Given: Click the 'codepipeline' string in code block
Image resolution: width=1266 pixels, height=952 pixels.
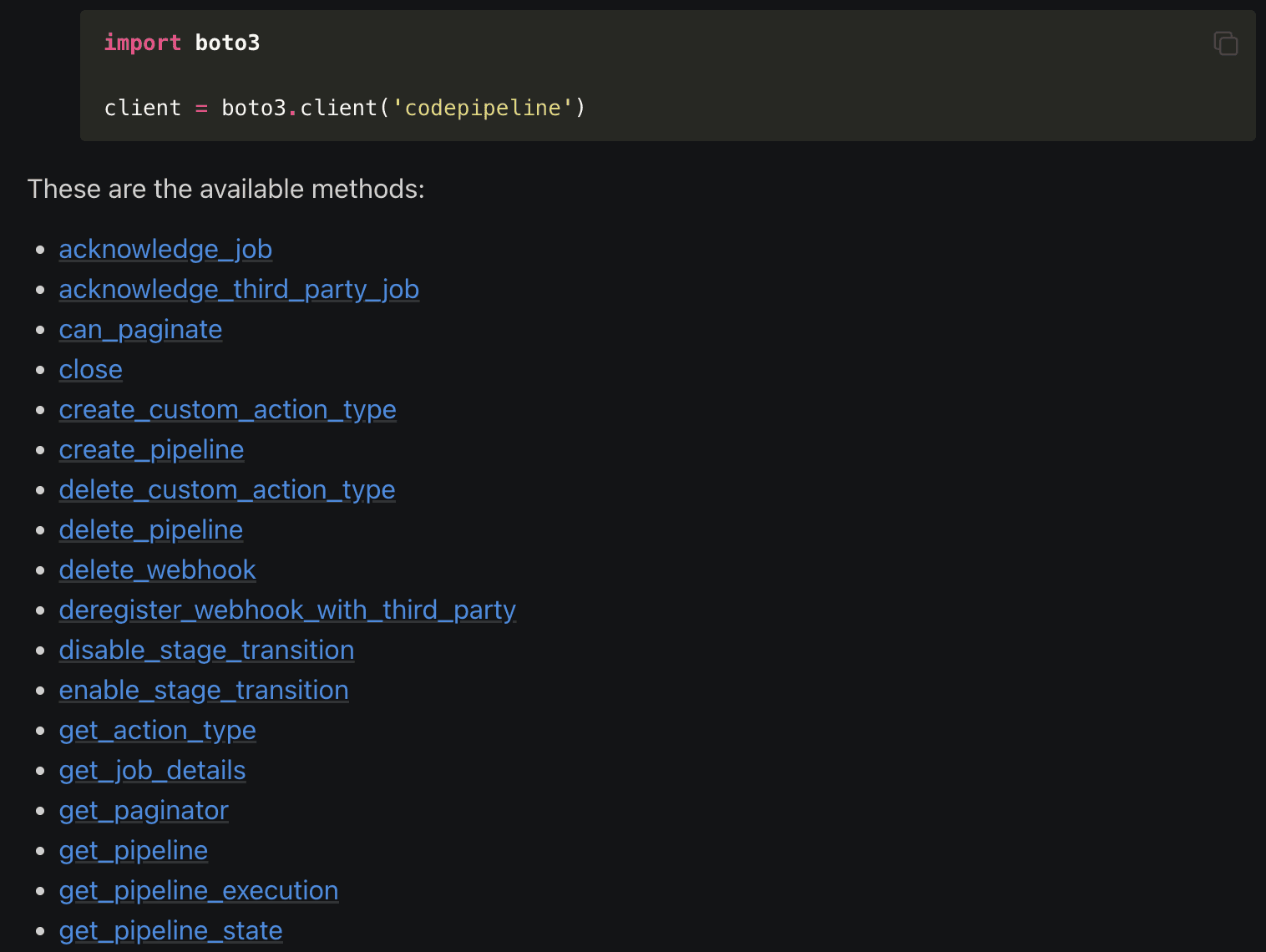Looking at the screenshot, I should click(482, 108).
